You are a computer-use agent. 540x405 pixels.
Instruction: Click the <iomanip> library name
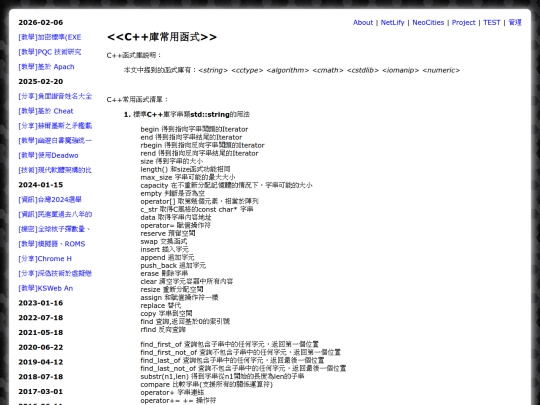pyautogui.click(x=401, y=70)
